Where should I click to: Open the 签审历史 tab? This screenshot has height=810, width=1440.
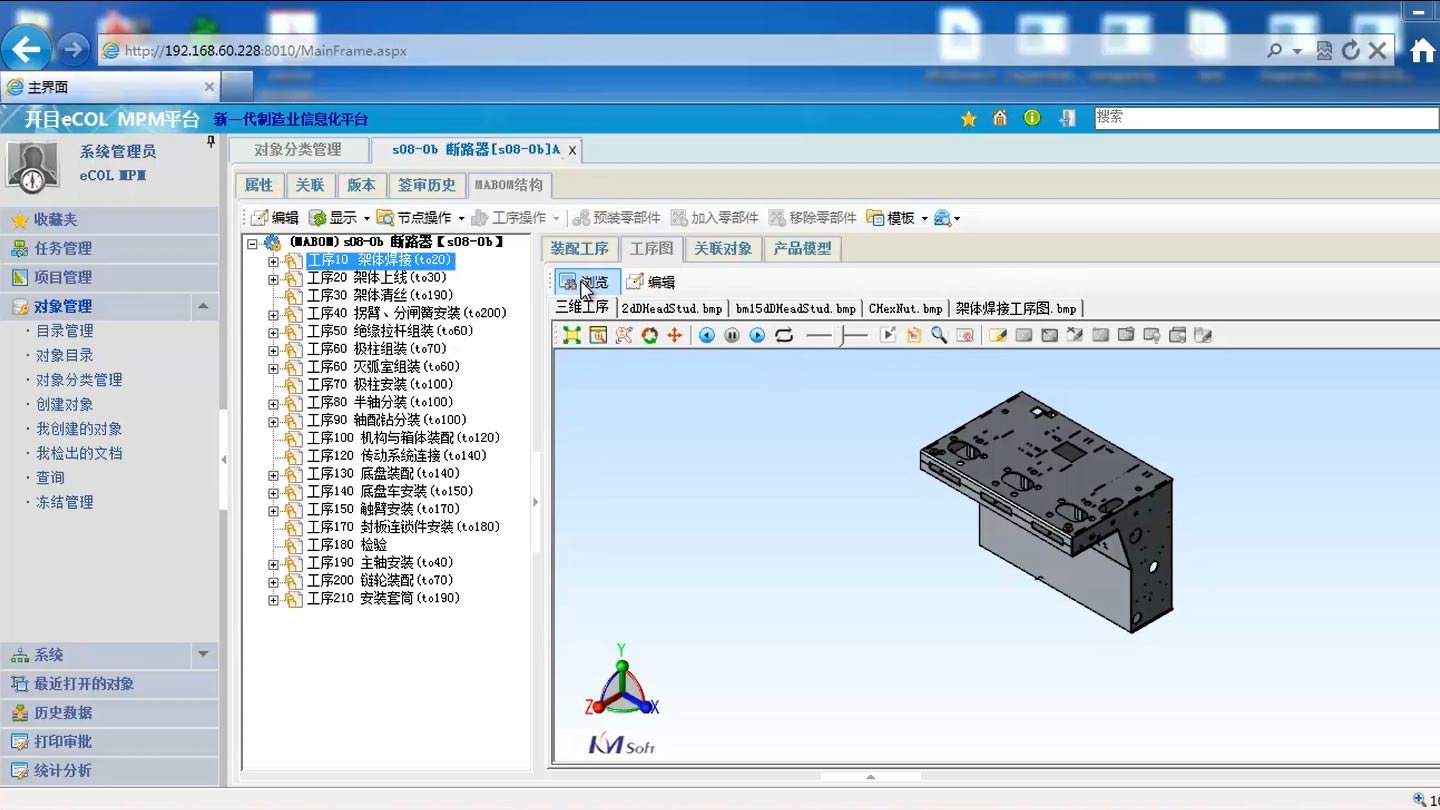coord(427,185)
